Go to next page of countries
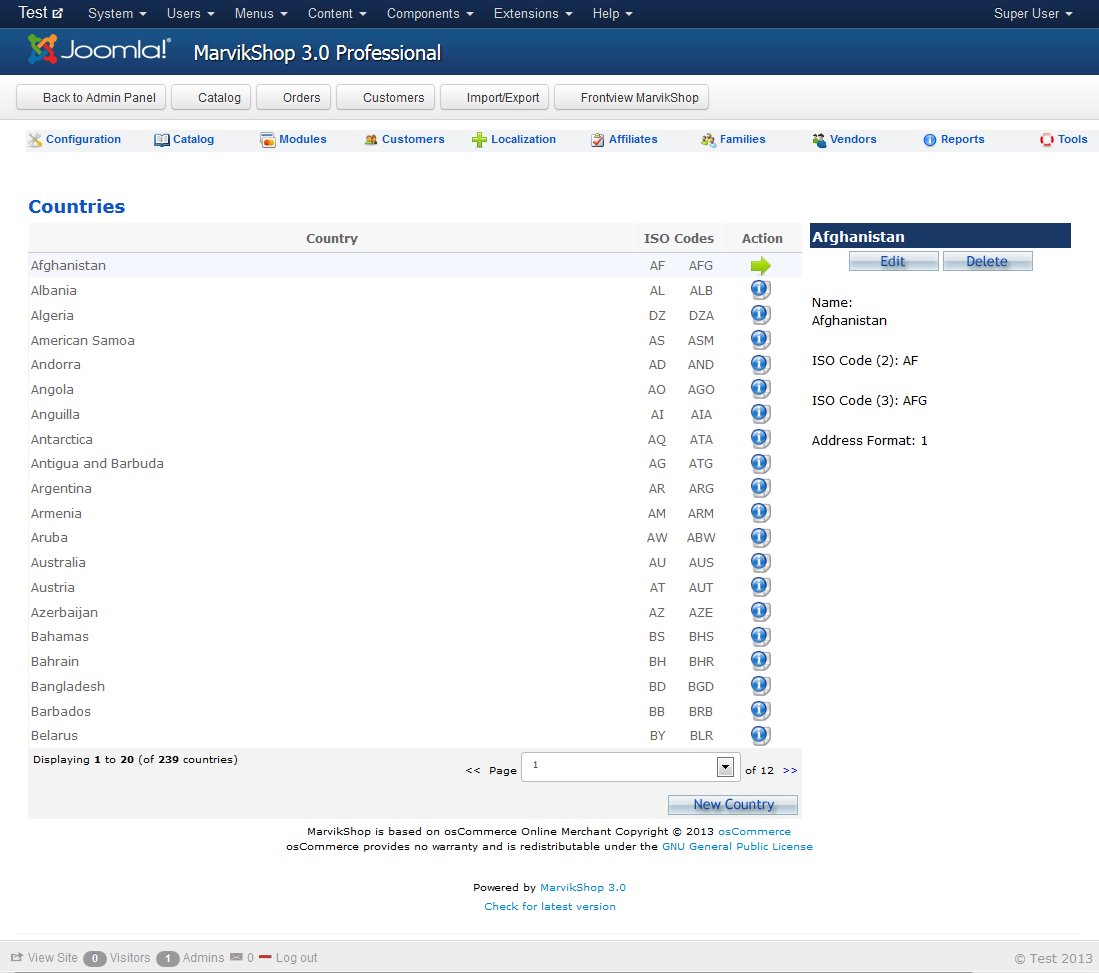1099x973 pixels. [x=790, y=770]
